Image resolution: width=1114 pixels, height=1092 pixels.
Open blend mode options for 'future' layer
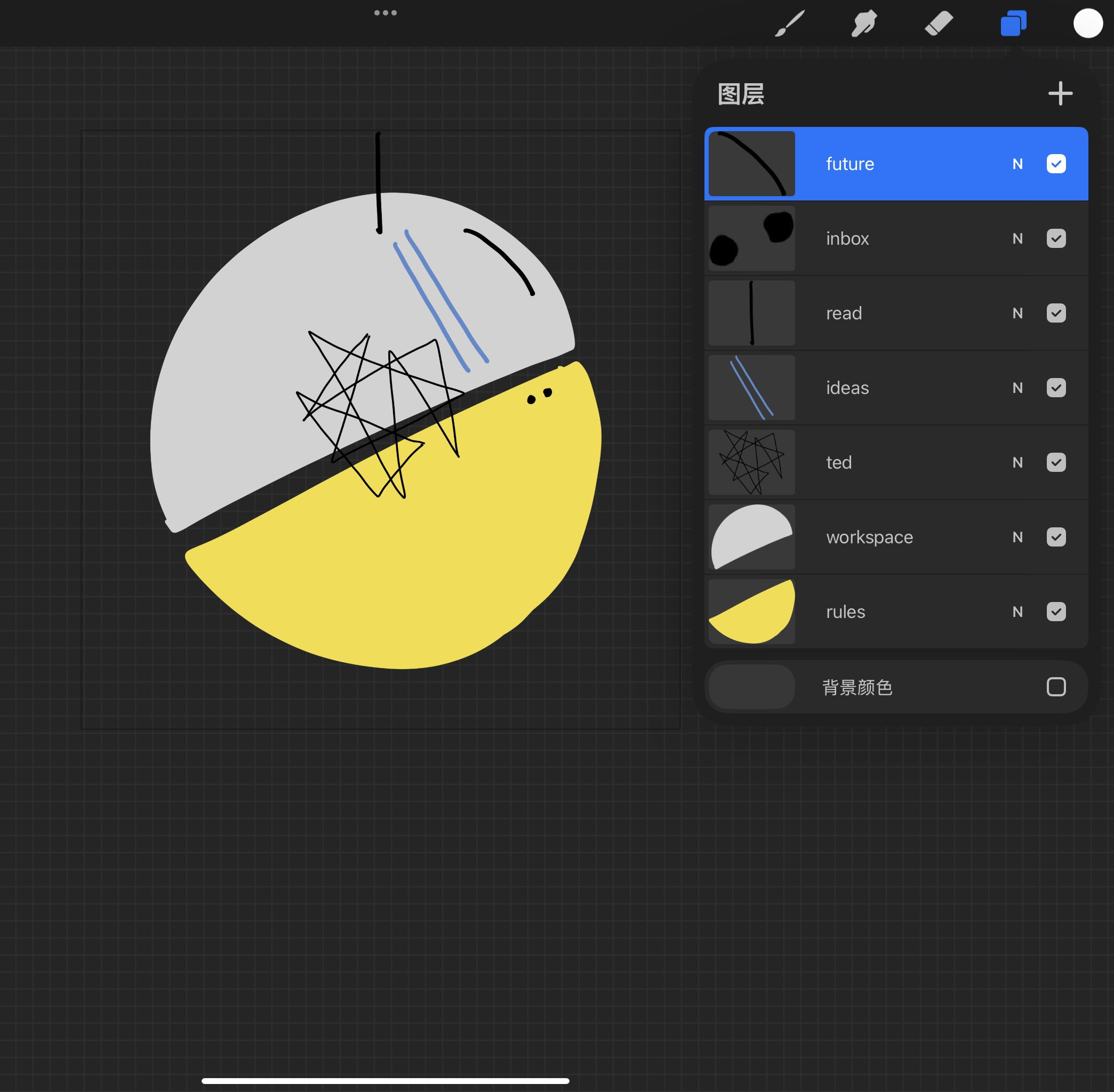tap(1017, 164)
